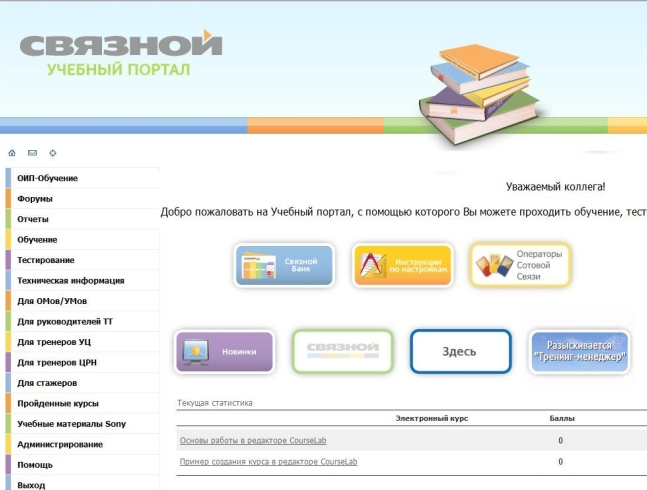647x490 pixels.
Task: Go to Тестирование menu item
Action: click(46, 260)
